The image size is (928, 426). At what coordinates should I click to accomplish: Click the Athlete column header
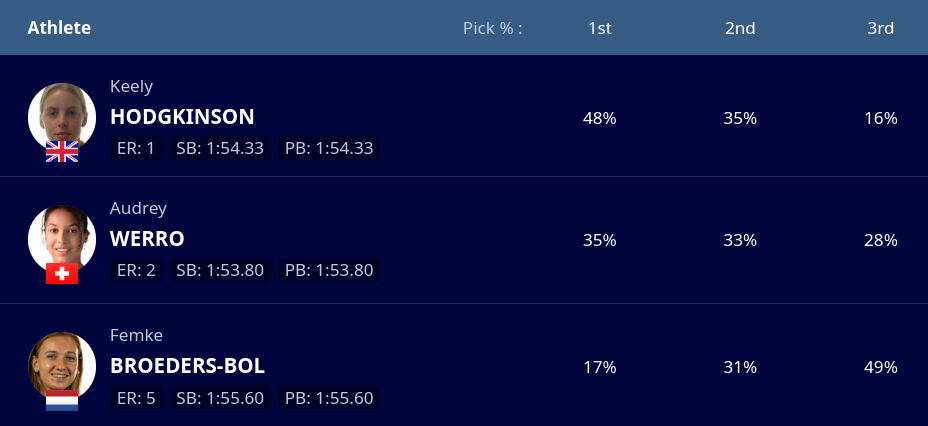click(59, 28)
